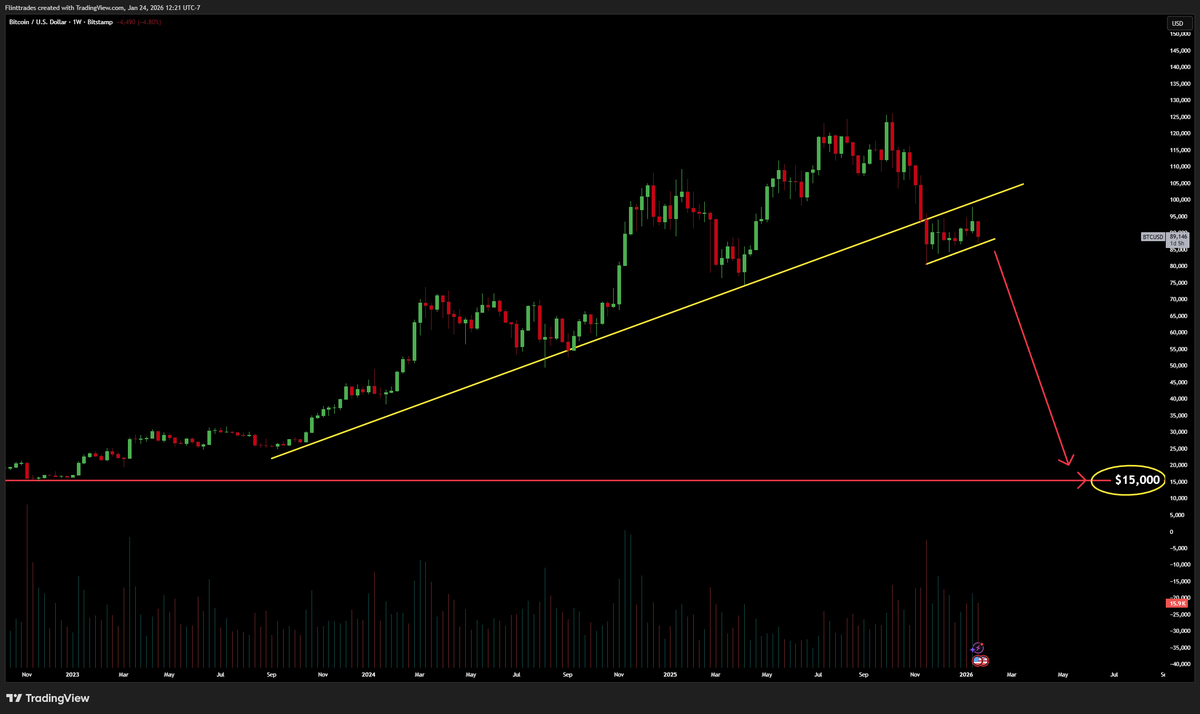Click the 100,000 price scale label
The image size is (1200, 714).
(x=1179, y=200)
